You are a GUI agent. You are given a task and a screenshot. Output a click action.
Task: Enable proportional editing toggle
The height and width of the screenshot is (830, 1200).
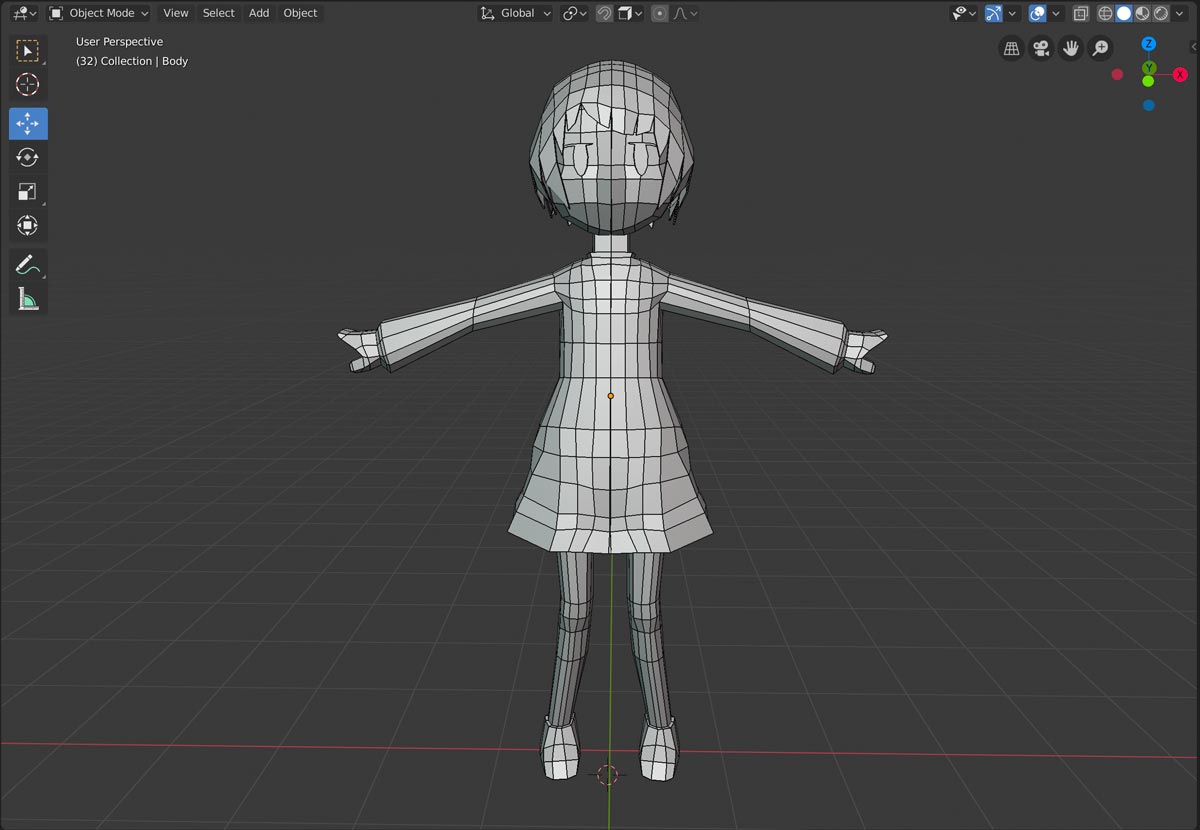[659, 13]
